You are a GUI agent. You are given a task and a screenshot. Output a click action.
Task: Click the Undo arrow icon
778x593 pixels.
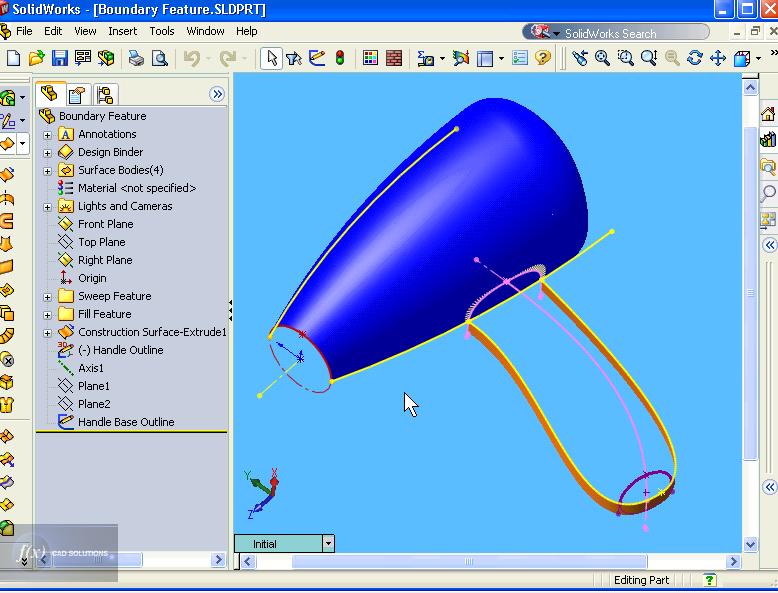(192, 59)
